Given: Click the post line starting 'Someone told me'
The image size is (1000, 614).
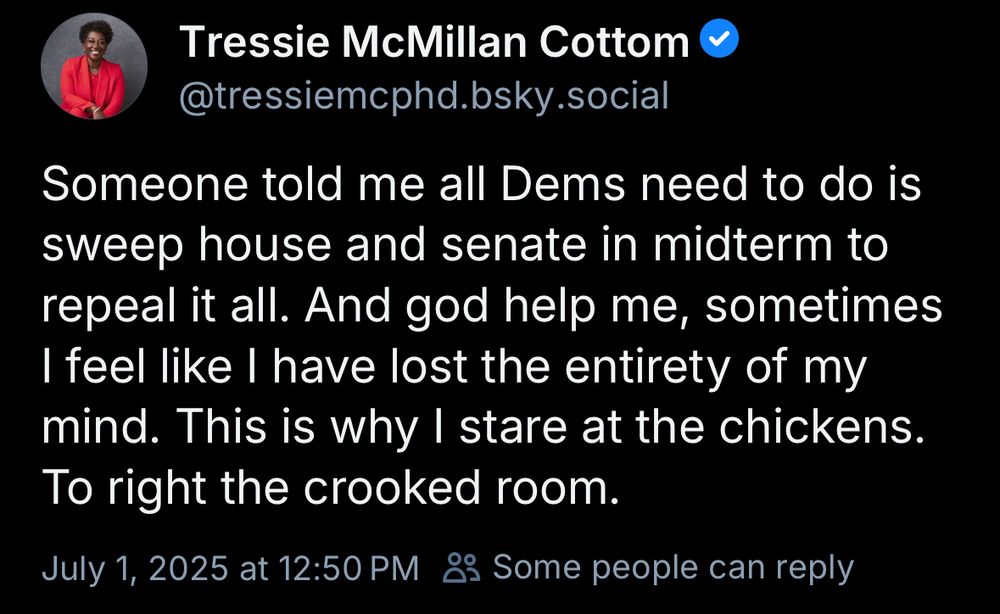Looking at the screenshot, I should click(x=480, y=187).
